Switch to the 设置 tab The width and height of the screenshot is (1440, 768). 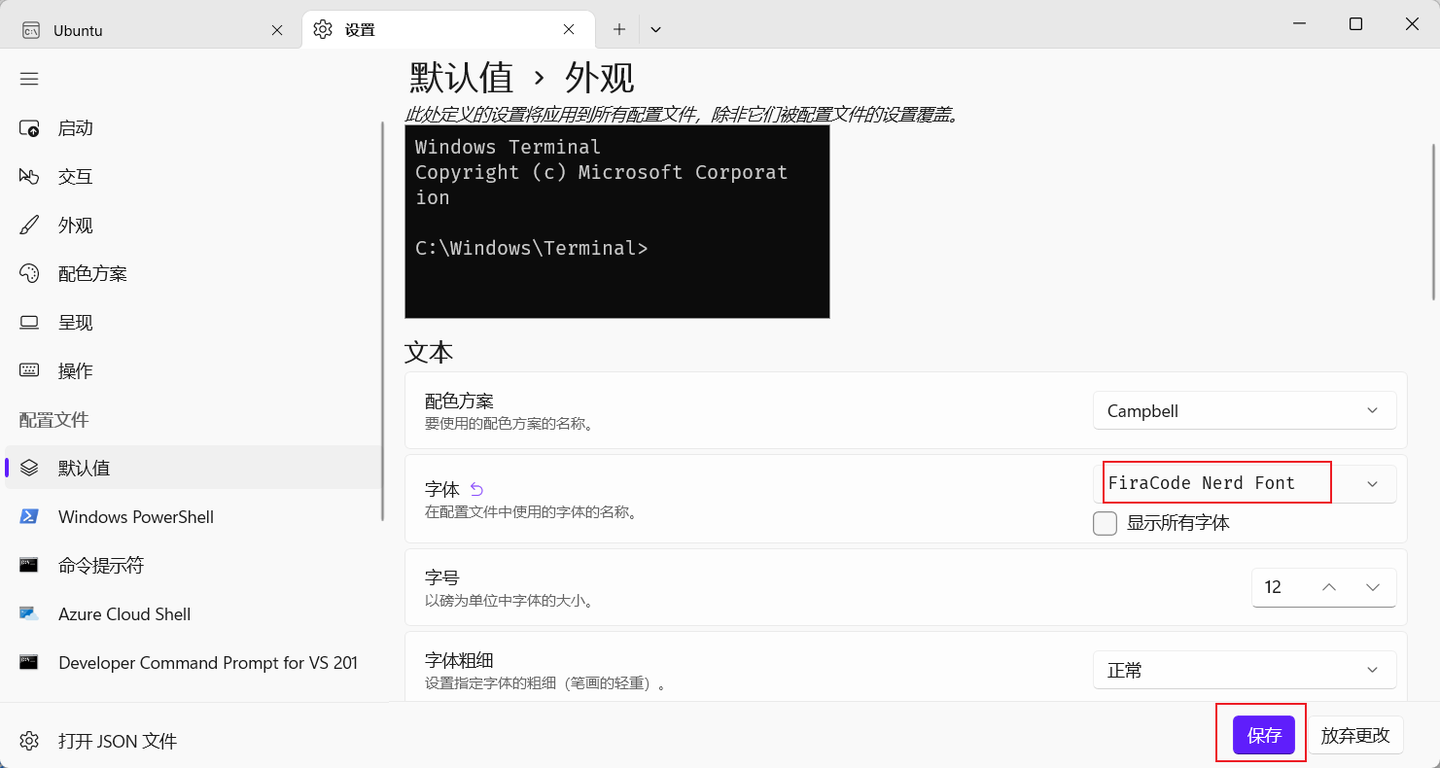click(440, 29)
